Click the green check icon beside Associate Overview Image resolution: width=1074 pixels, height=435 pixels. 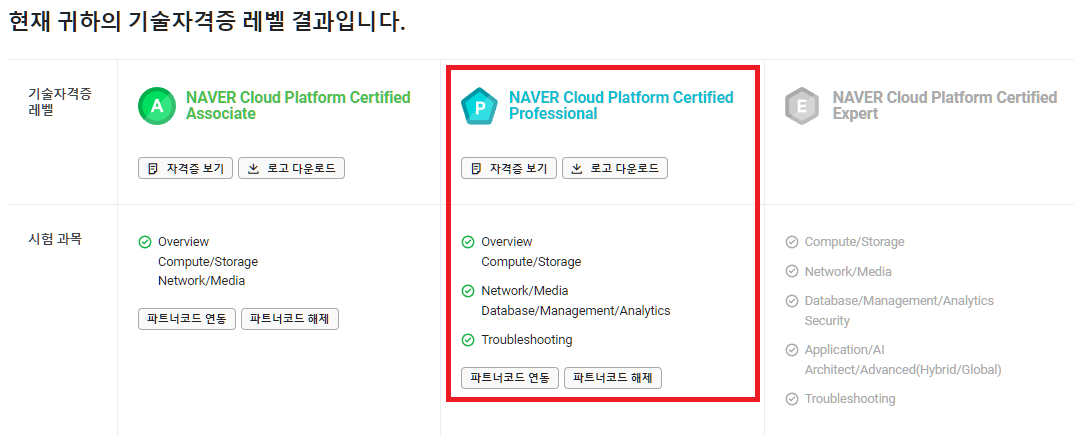click(x=145, y=242)
